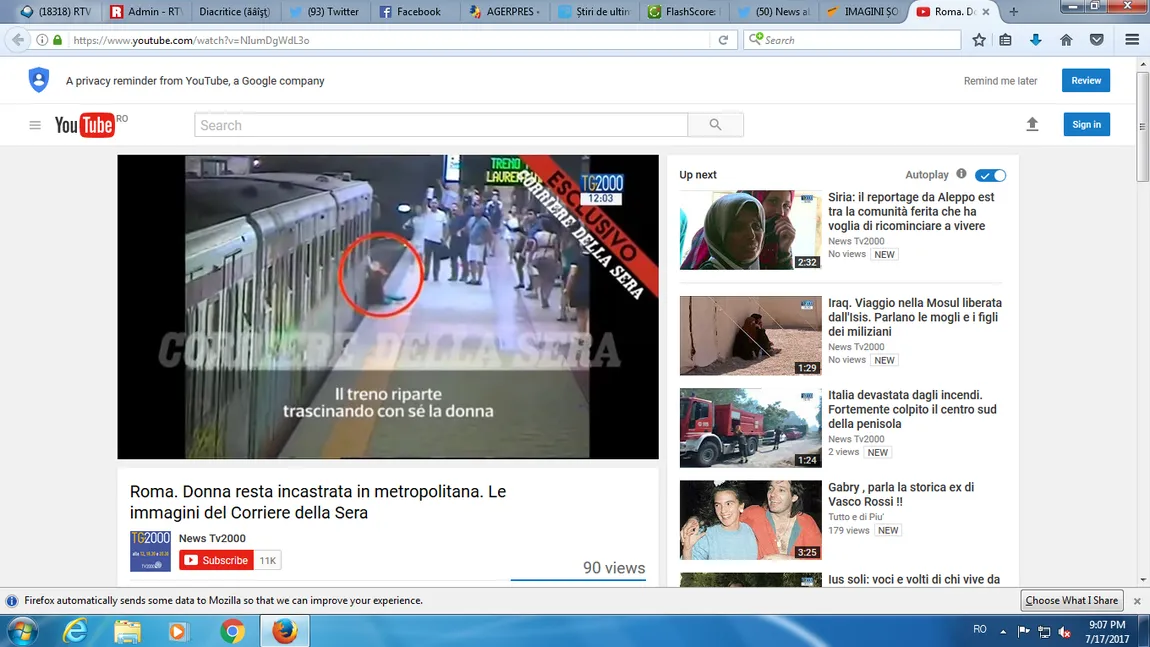Screen dimensions: 1150x647
Task: Click the Review privacy button
Action: [x=1085, y=81]
